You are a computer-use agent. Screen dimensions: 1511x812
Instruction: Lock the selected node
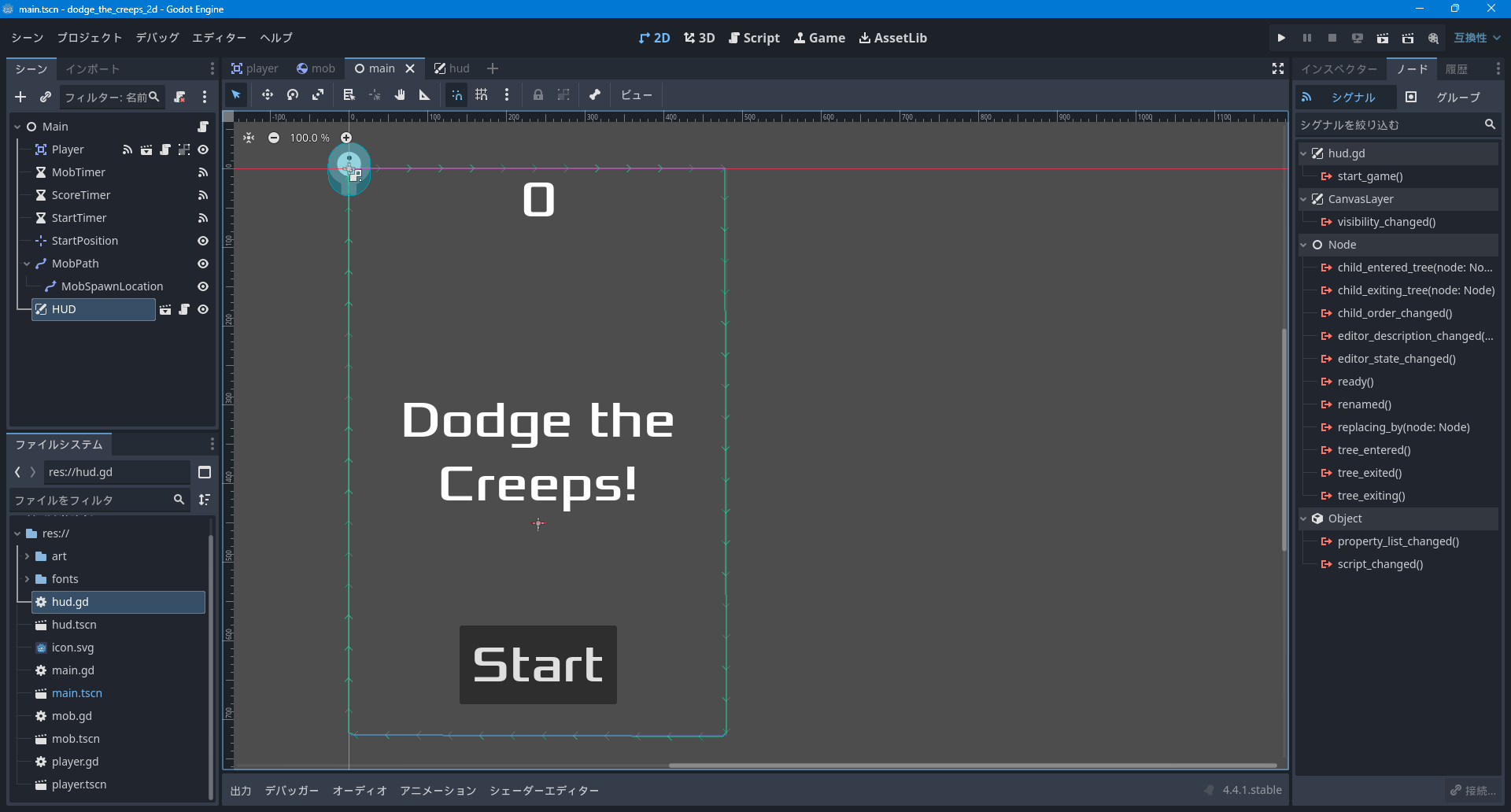(x=538, y=95)
